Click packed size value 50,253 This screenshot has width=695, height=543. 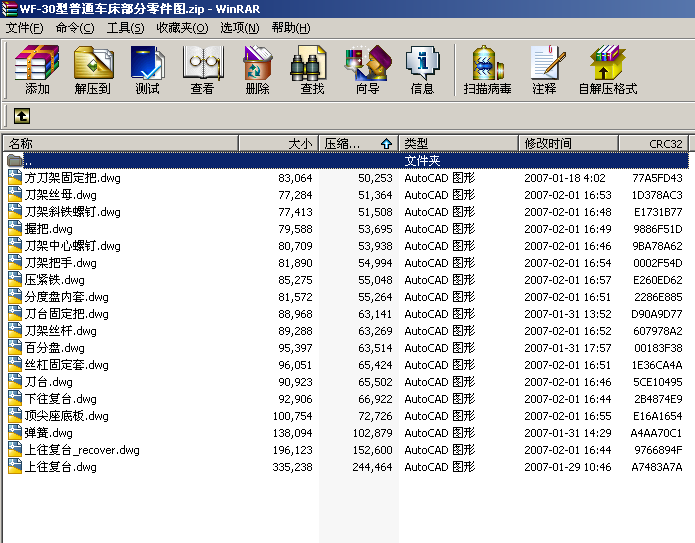click(x=375, y=178)
